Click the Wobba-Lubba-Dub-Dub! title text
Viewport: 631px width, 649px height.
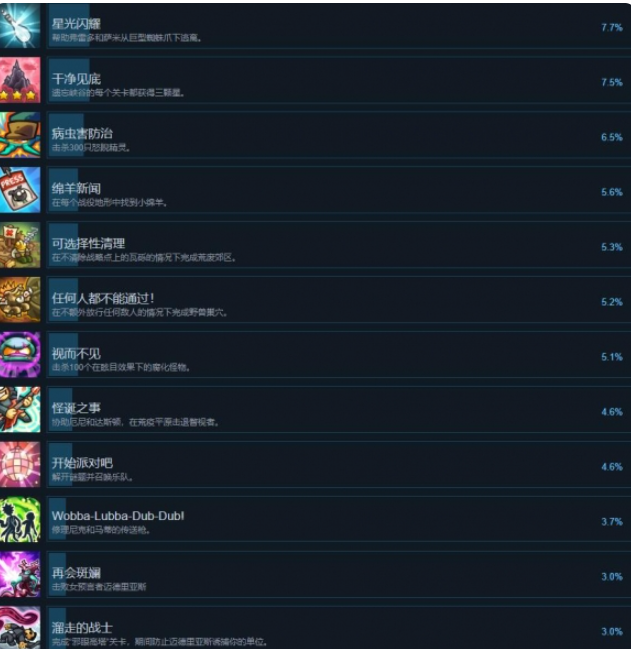[x=118, y=516]
